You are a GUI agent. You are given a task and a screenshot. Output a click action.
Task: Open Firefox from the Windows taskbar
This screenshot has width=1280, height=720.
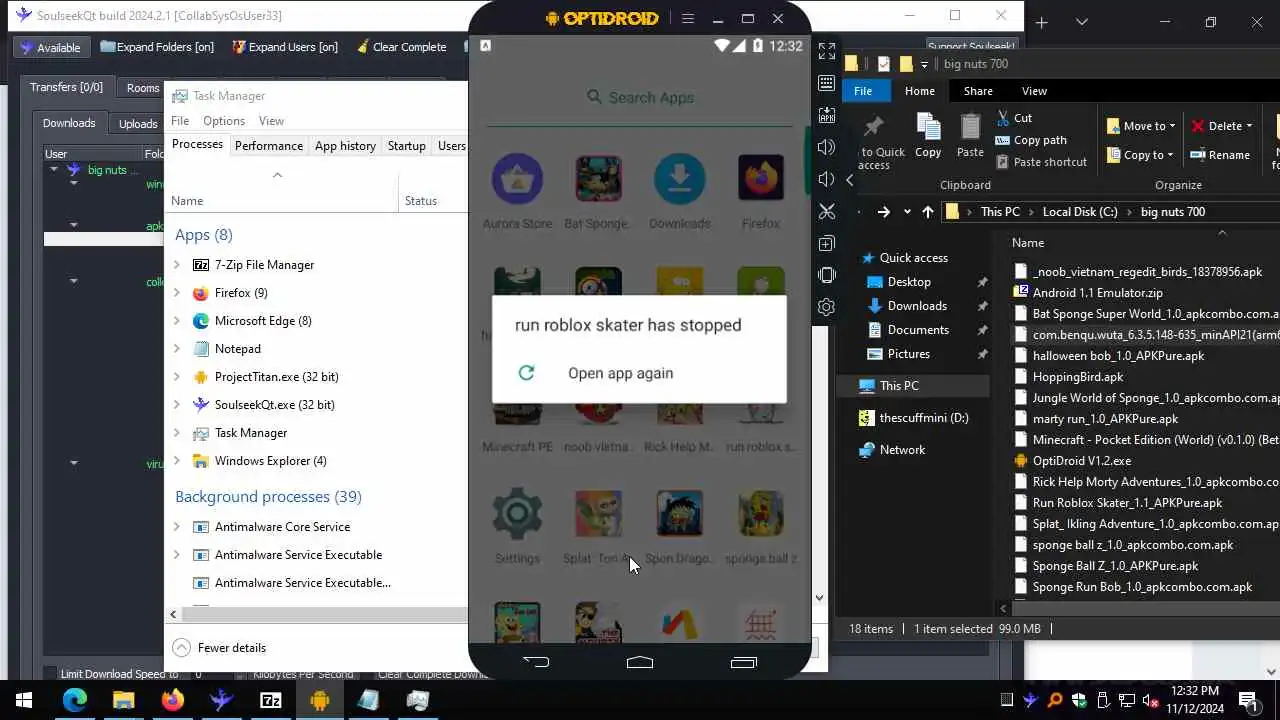[172, 700]
